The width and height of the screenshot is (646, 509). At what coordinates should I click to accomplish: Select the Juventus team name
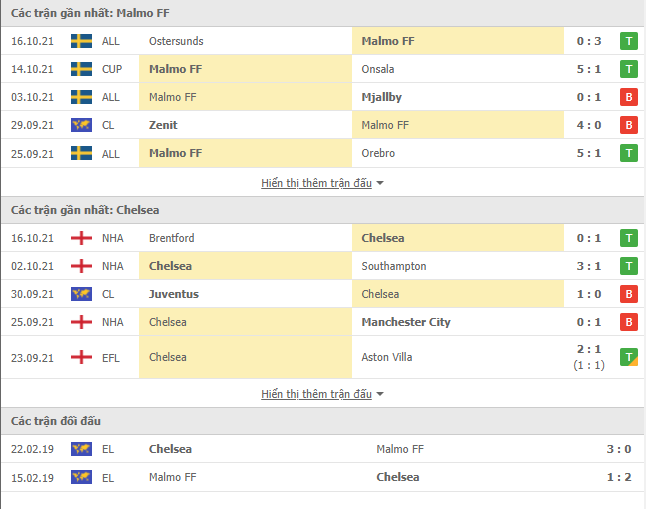174,294
